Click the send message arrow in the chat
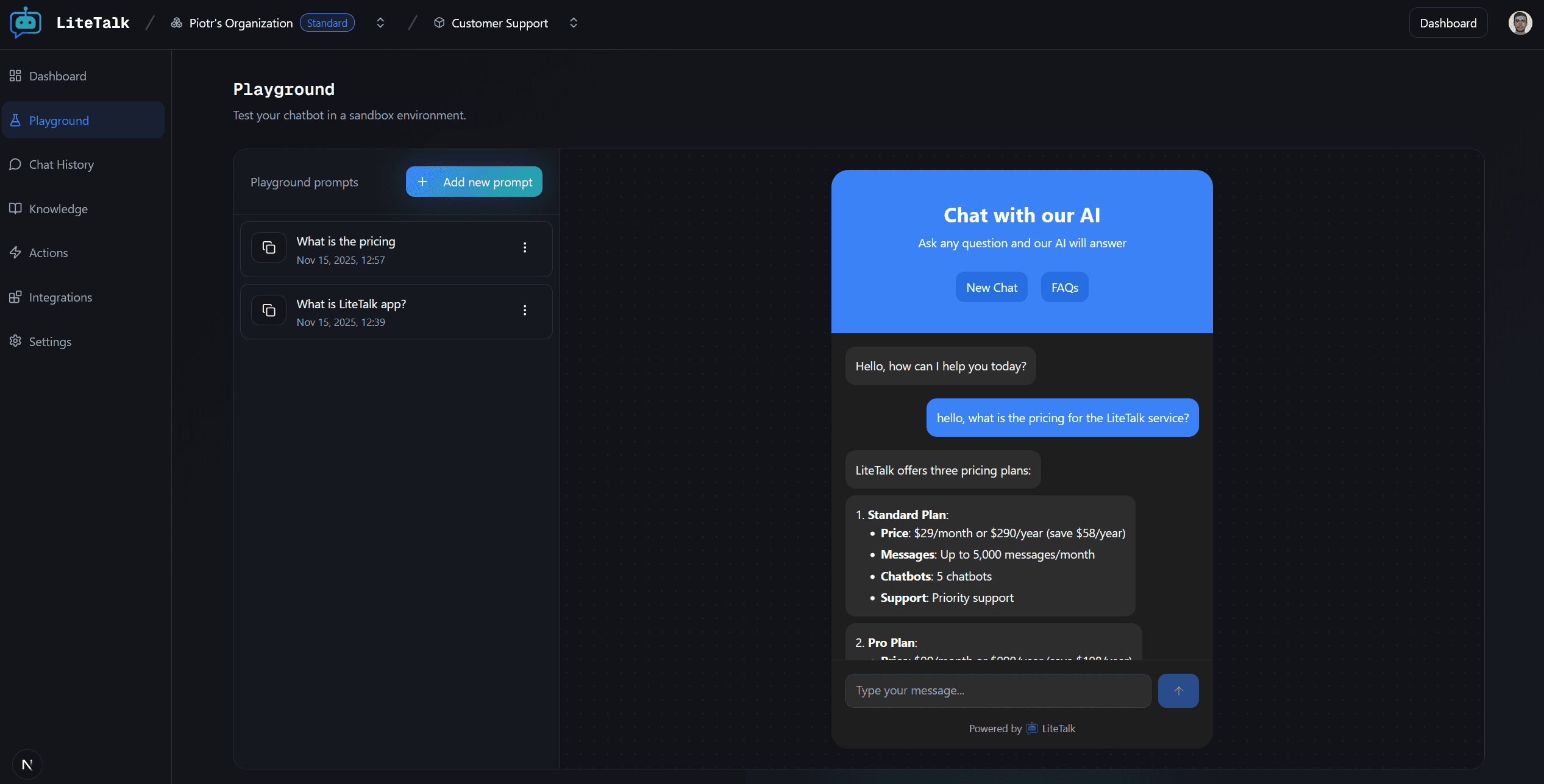This screenshot has height=784, width=1544. click(1178, 690)
